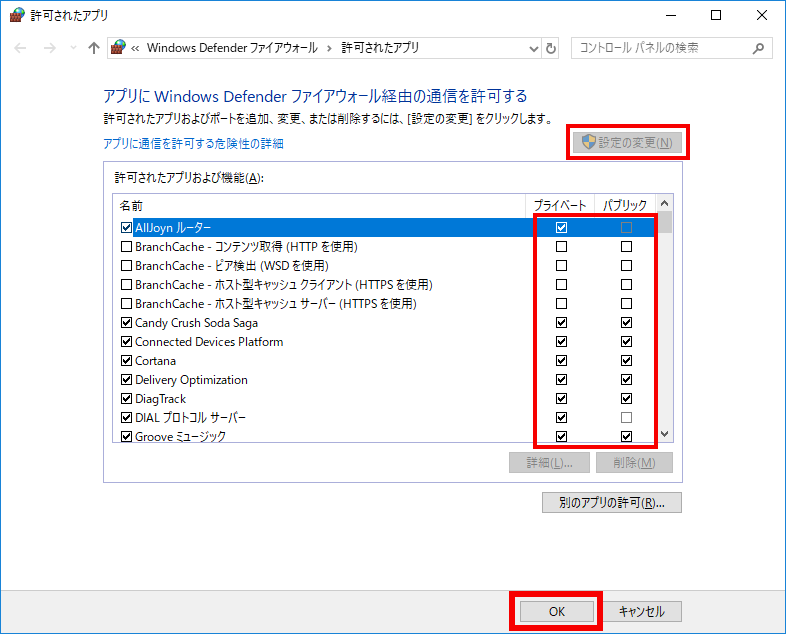The width and height of the screenshot is (786, 634).
Task: Click the search magnifier icon
Action: click(x=758, y=48)
